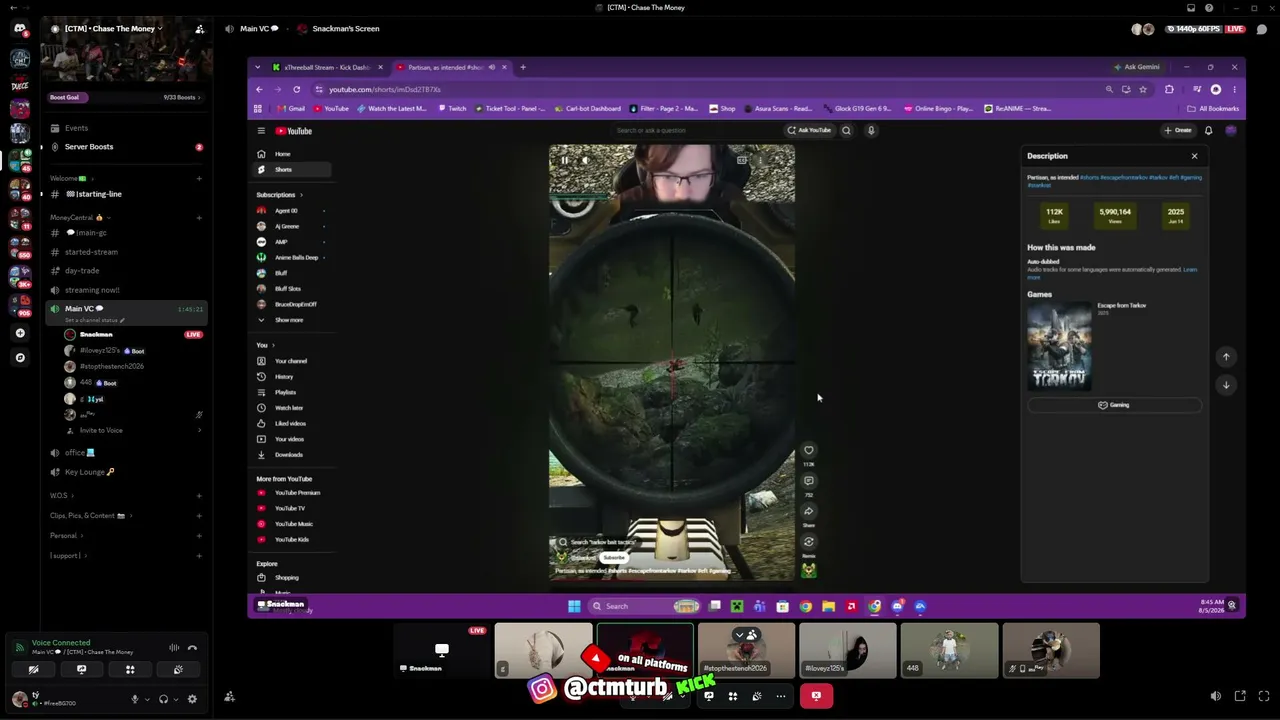Open Discord user settings gear
The width and height of the screenshot is (1280, 720).
pos(192,699)
